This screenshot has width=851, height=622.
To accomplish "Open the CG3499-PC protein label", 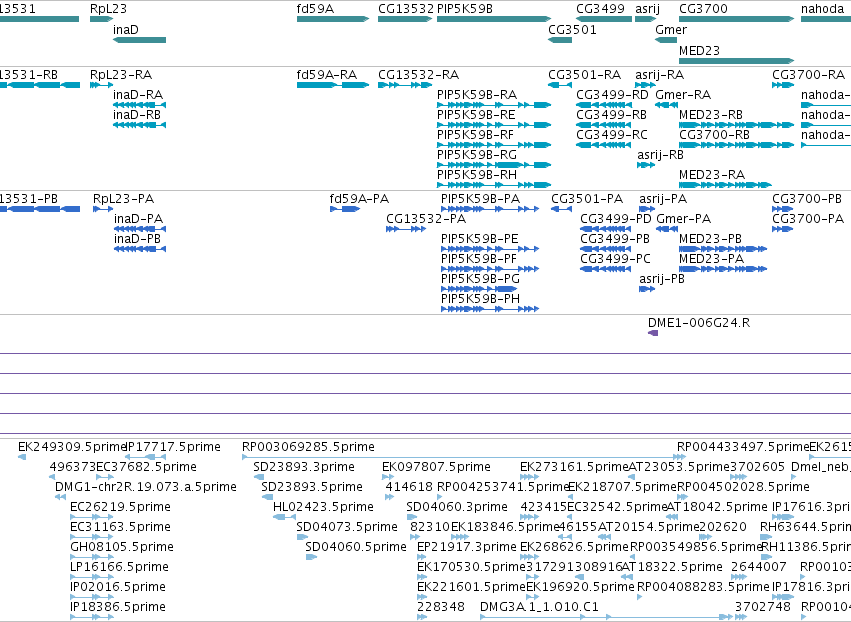I will pyautogui.click(x=615, y=259).
